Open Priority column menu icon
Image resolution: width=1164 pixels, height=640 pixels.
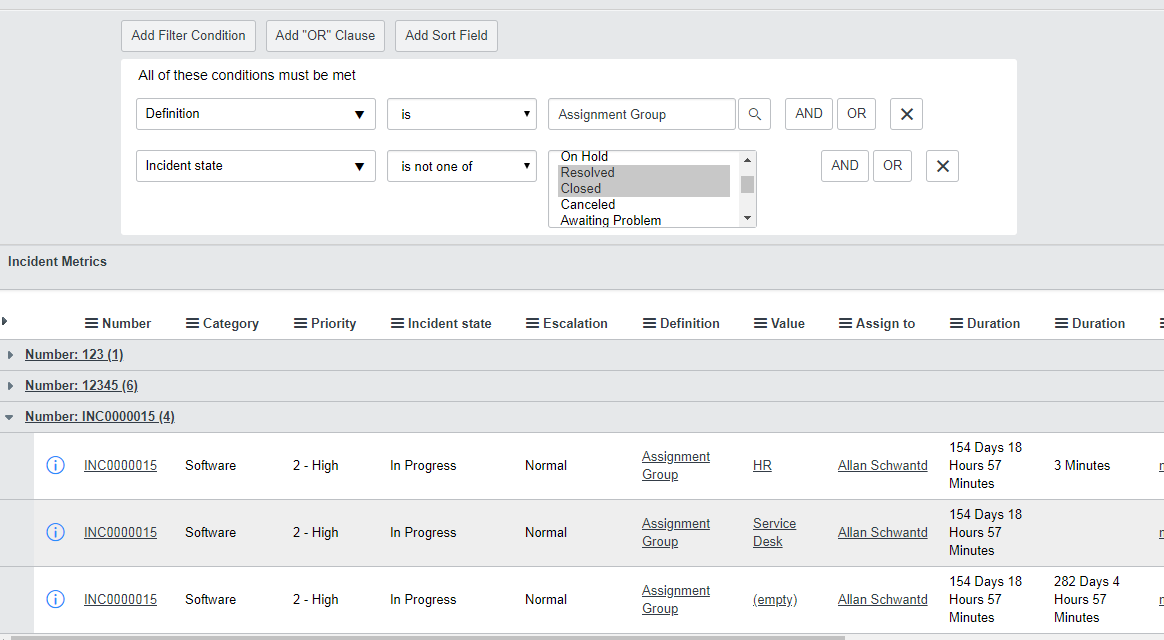click(301, 324)
